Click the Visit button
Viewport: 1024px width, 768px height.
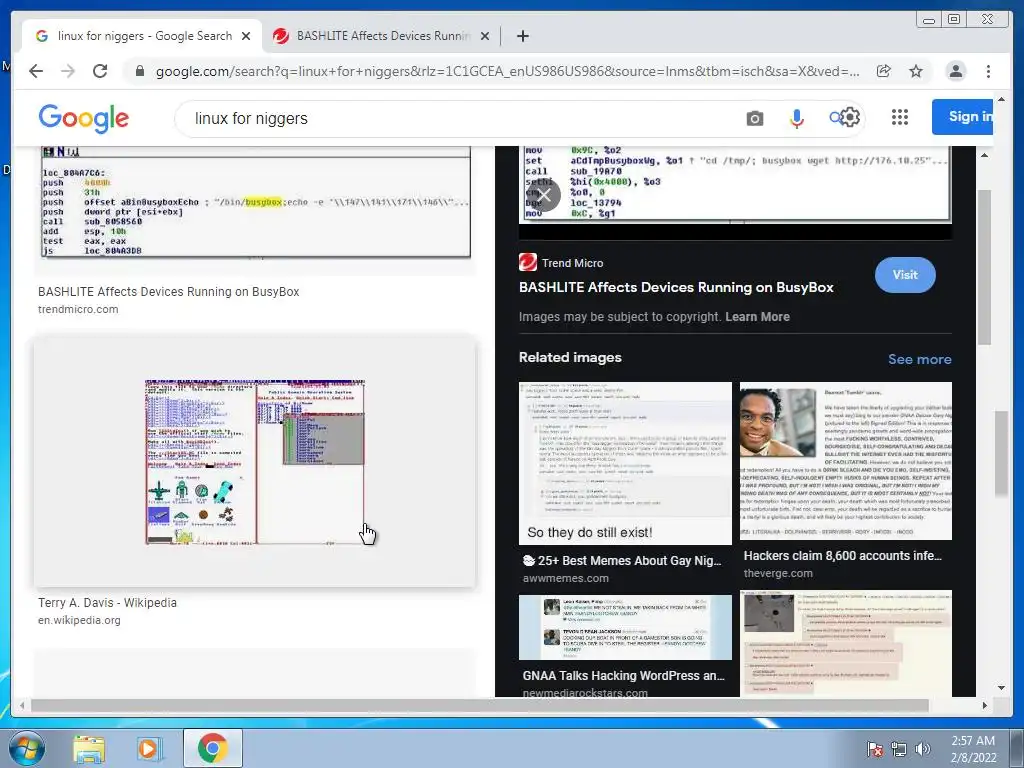[905, 275]
